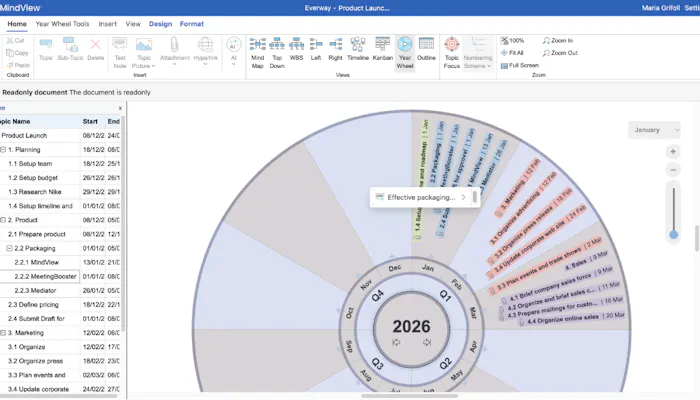Screen dimensions: 700x400
Task: Collapse the 1. Planning branch
Action: (x=3, y=150)
